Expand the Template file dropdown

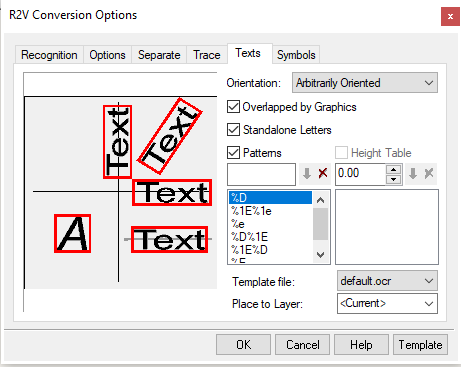[x=387, y=281]
